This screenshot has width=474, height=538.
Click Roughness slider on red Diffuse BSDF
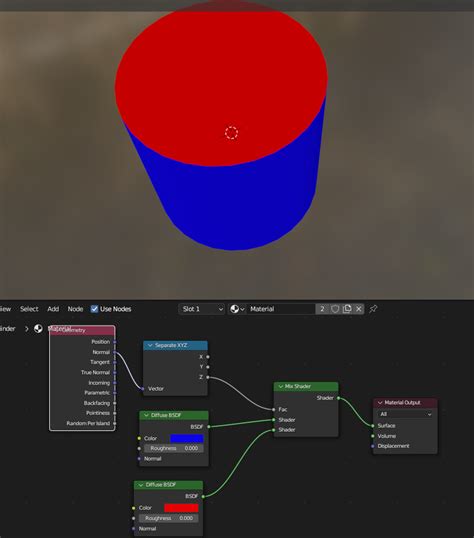[168, 518]
